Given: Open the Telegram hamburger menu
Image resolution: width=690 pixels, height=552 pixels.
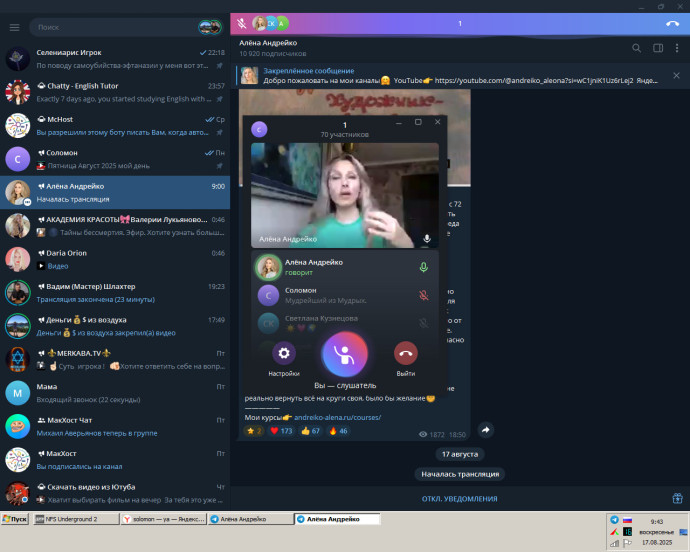Looking at the screenshot, I should tap(15, 27).
